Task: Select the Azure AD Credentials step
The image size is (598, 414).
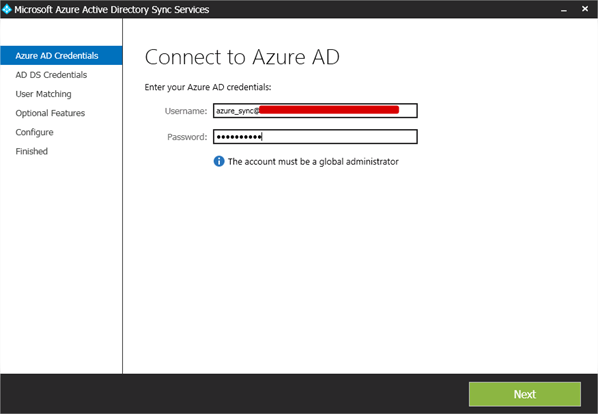Action: (x=61, y=56)
